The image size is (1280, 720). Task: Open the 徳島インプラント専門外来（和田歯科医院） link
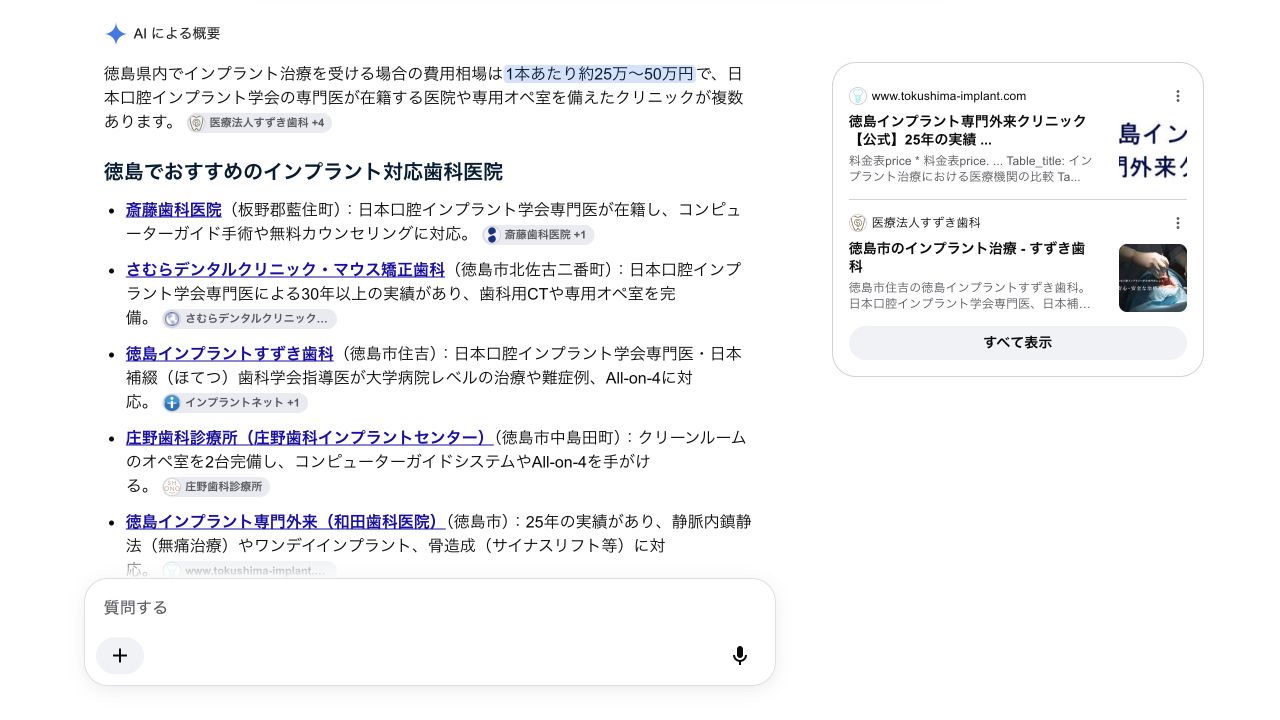[x=286, y=522]
